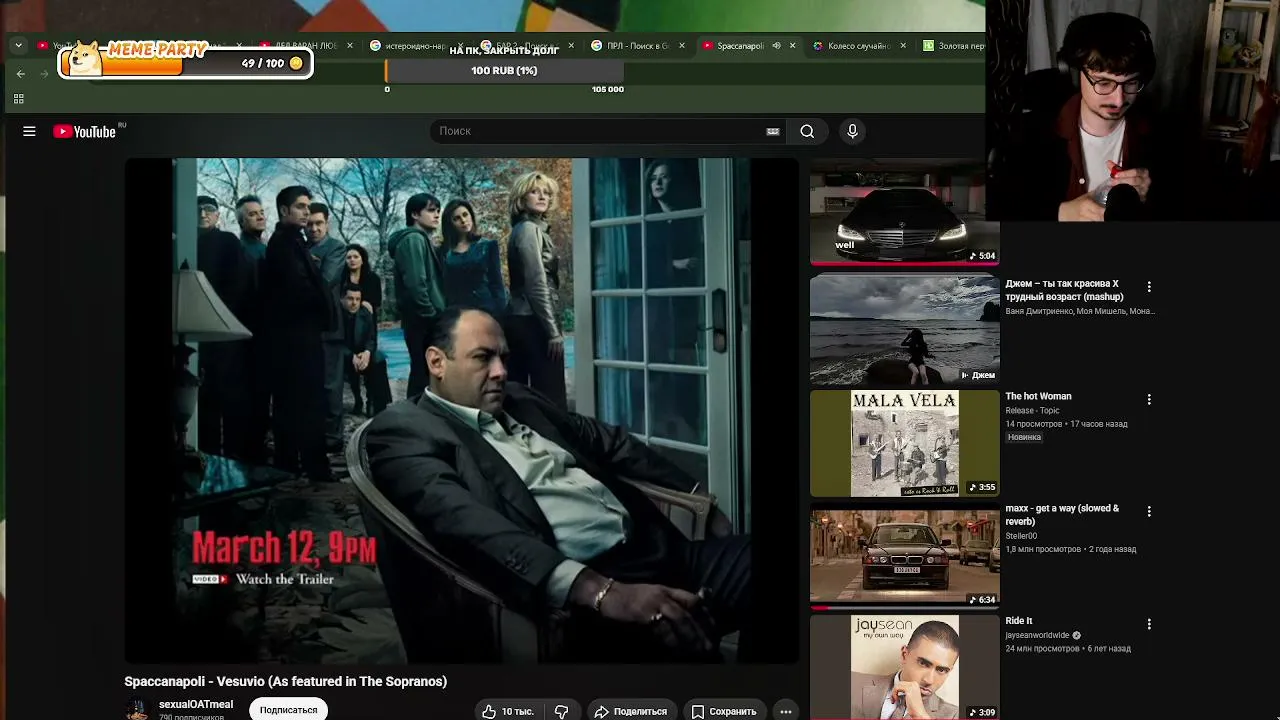
Task: Dislike the video with thumbs down
Action: coord(561,711)
